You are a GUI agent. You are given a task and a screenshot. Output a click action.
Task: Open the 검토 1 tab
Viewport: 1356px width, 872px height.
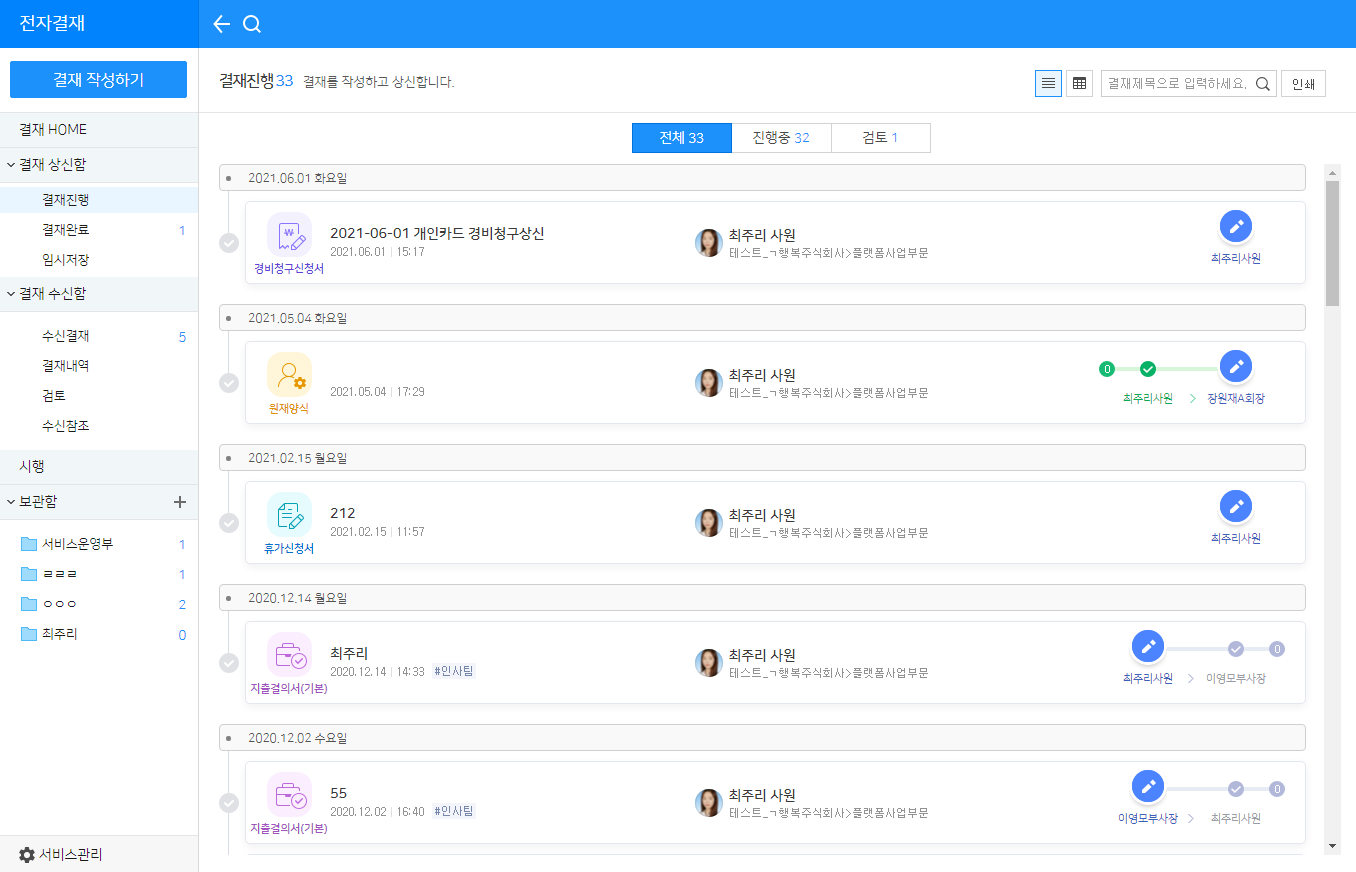click(x=880, y=138)
